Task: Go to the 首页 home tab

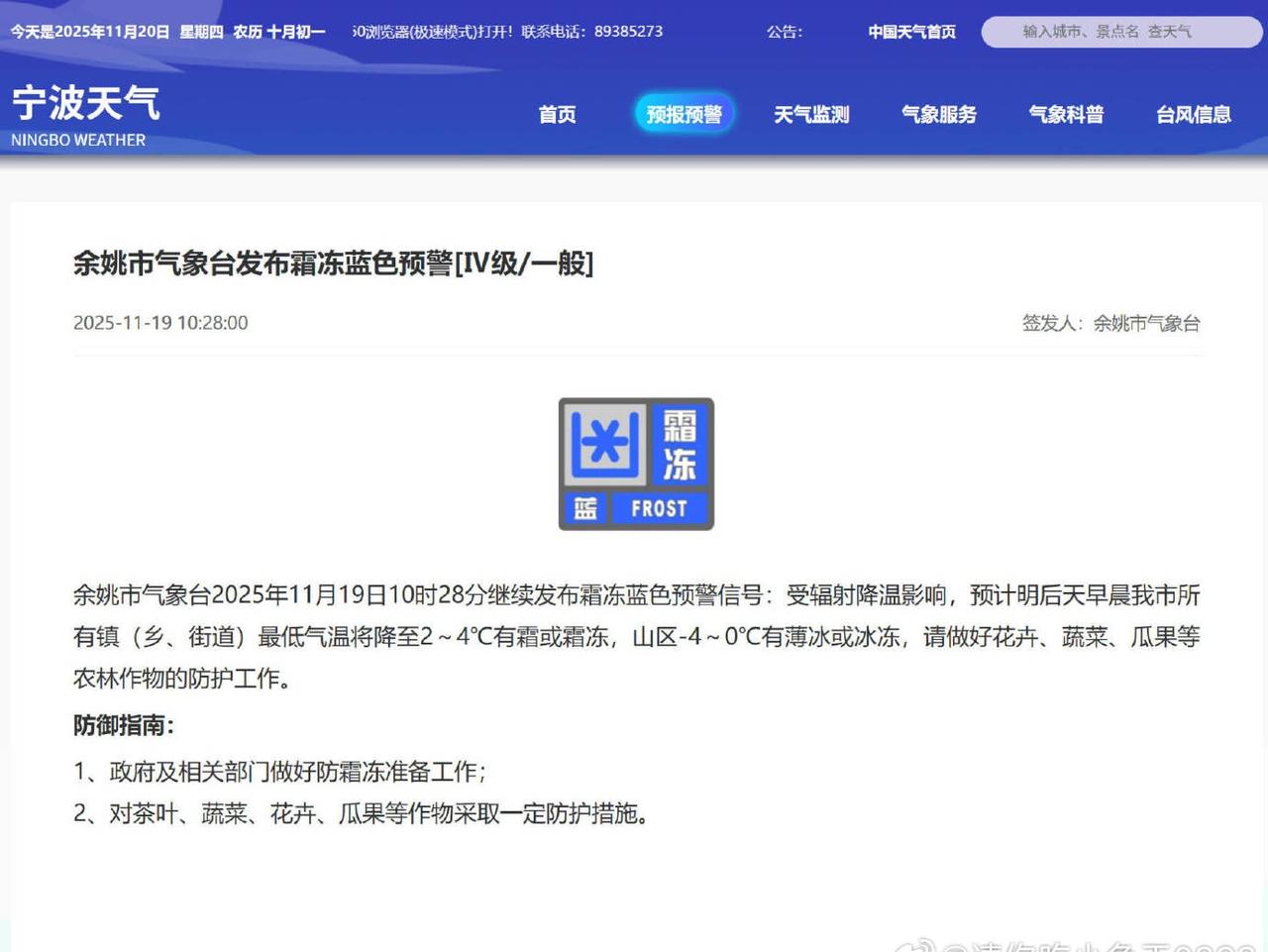Action: point(557,115)
